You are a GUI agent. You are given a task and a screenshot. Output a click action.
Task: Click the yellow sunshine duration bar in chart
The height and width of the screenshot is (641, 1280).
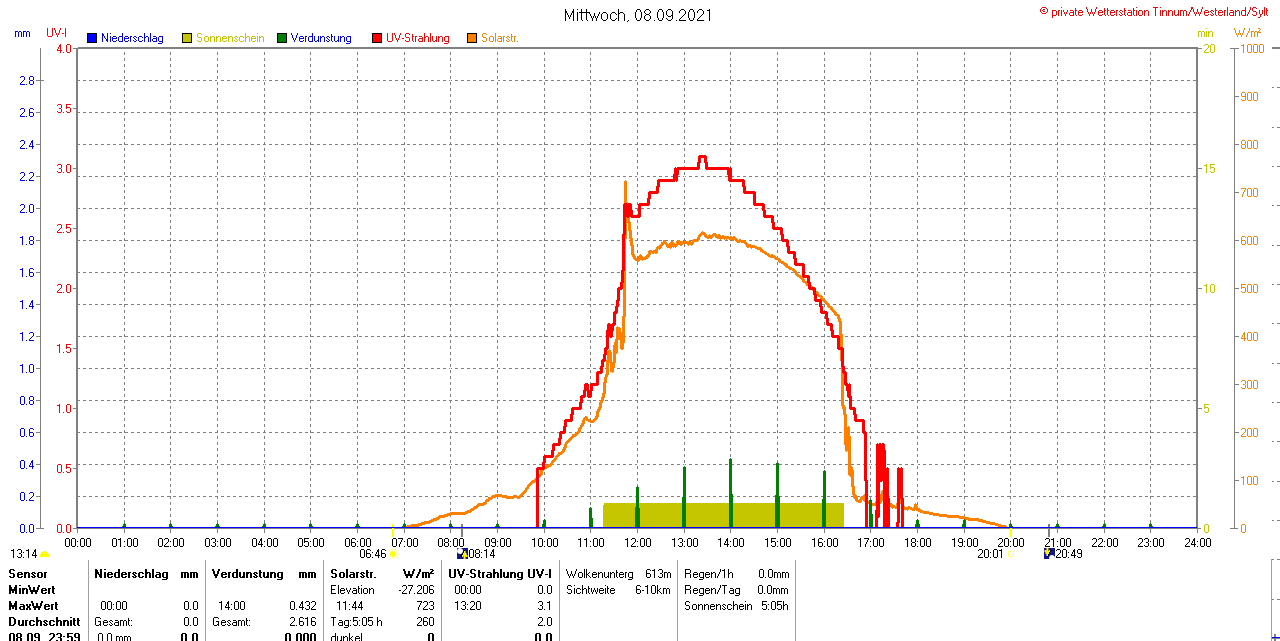point(723,514)
